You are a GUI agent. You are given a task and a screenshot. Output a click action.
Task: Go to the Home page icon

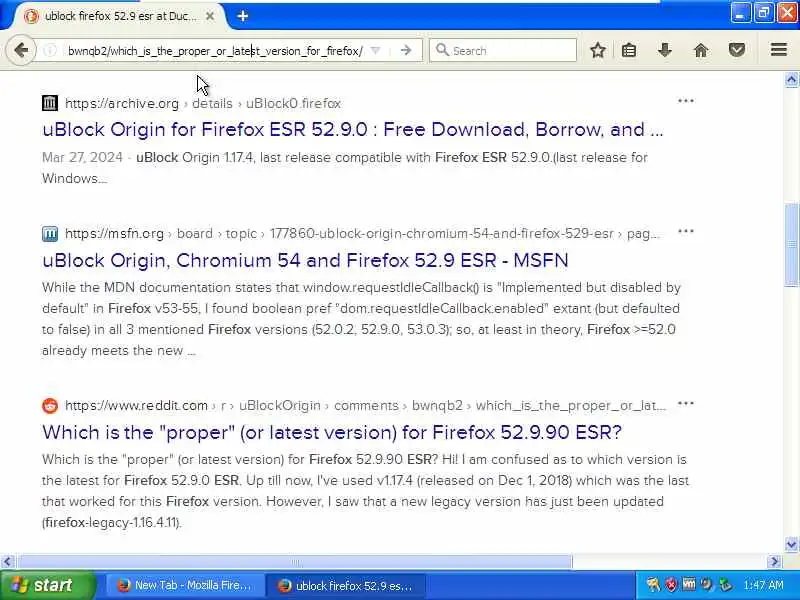point(701,50)
